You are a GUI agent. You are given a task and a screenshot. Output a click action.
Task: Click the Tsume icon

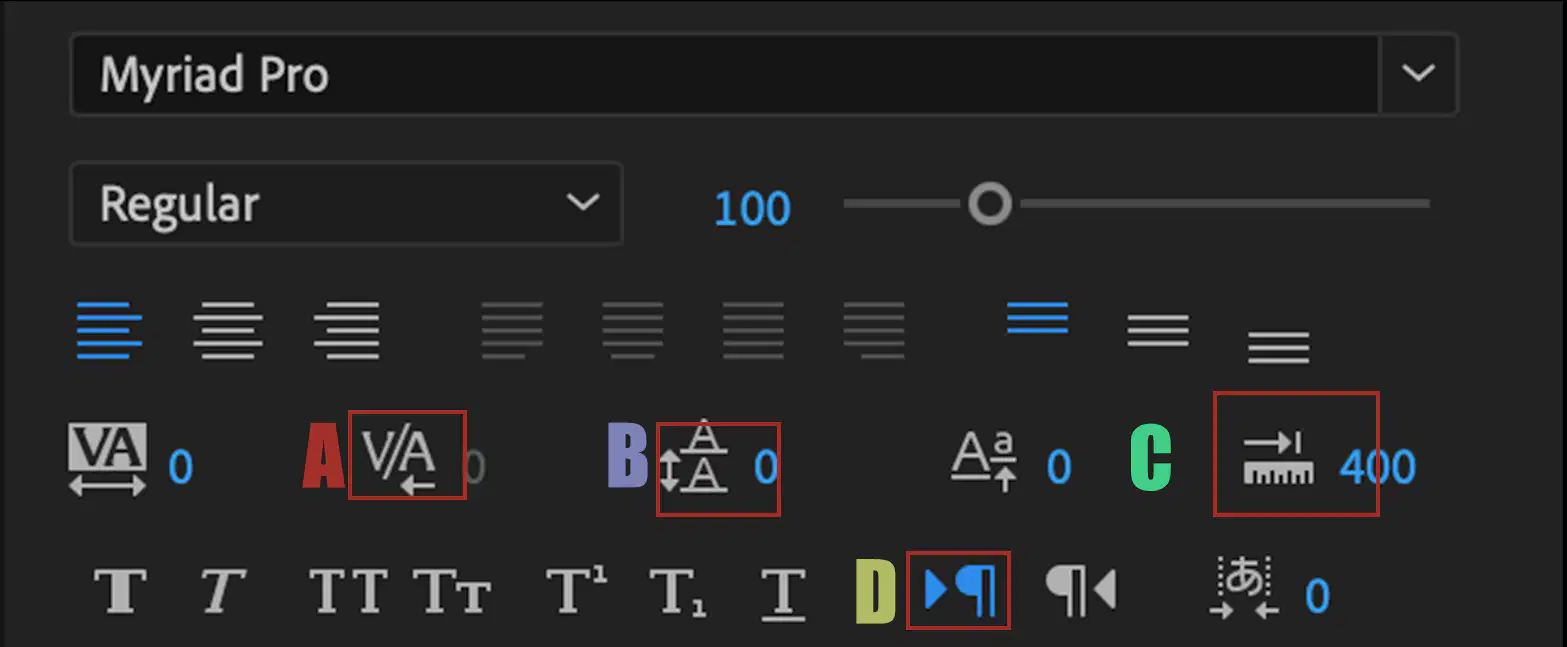pyautogui.click(x=1244, y=590)
